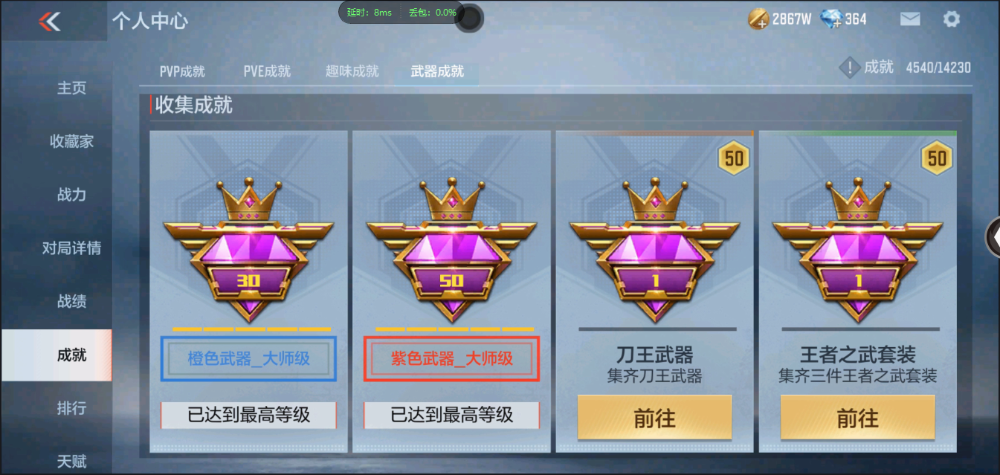Tap the 50-point hexagon badge on 刀王武器
The height and width of the screenshot is (475, 1000).
[x=734, y=157]
